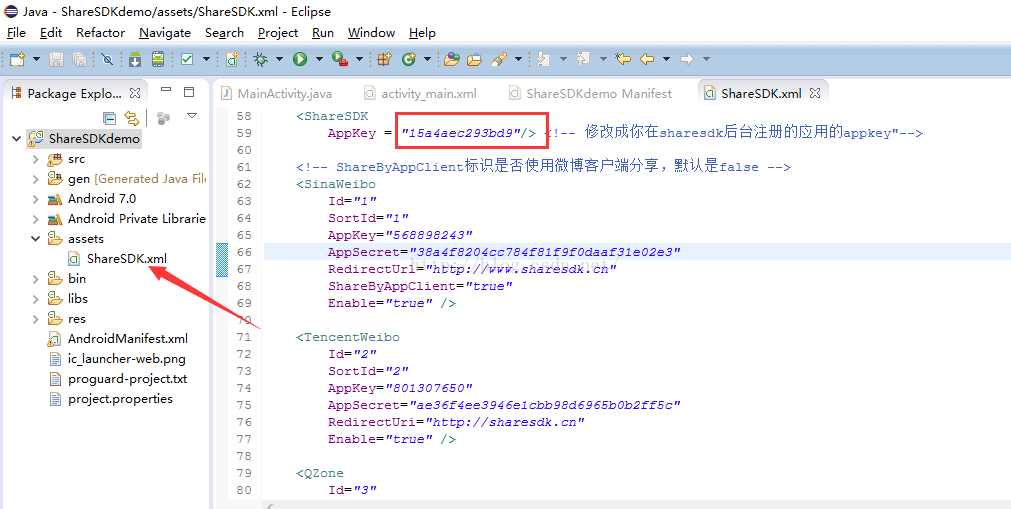Expand the bin folder
Image resolution: width=1011 pixels, height=509 pixels.
35,279
